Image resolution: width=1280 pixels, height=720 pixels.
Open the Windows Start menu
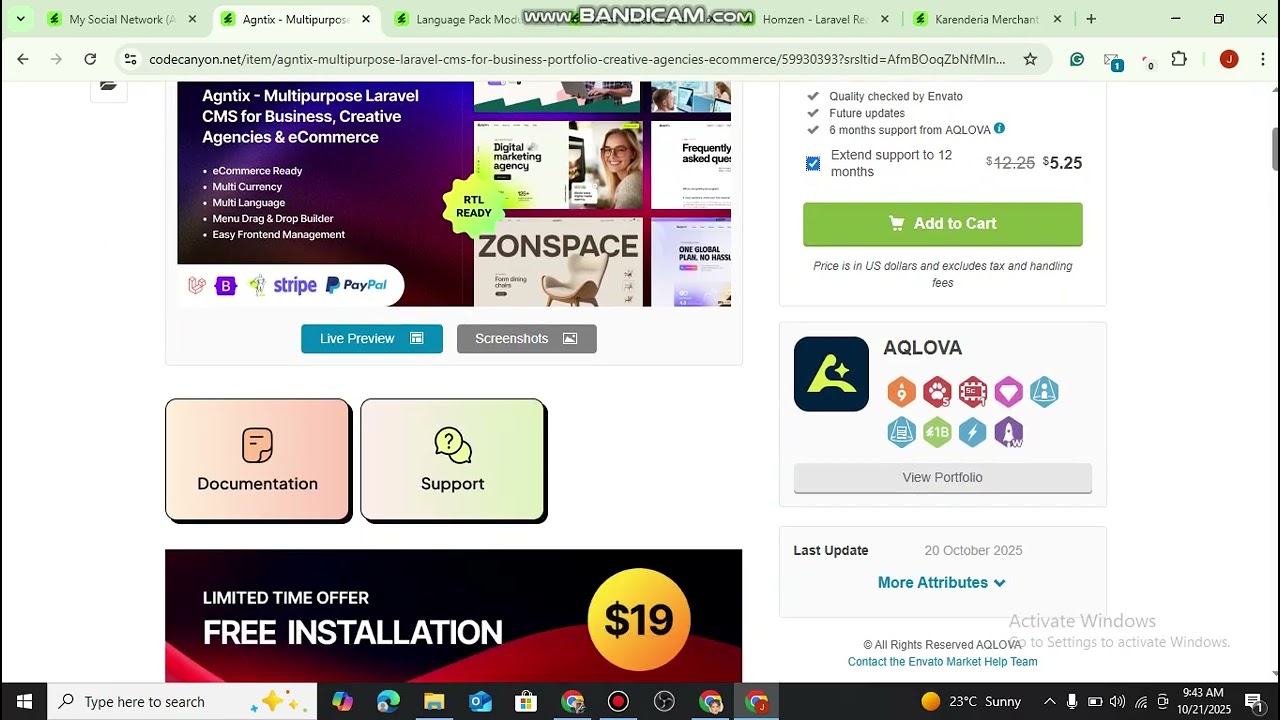(x=24, y=702)
